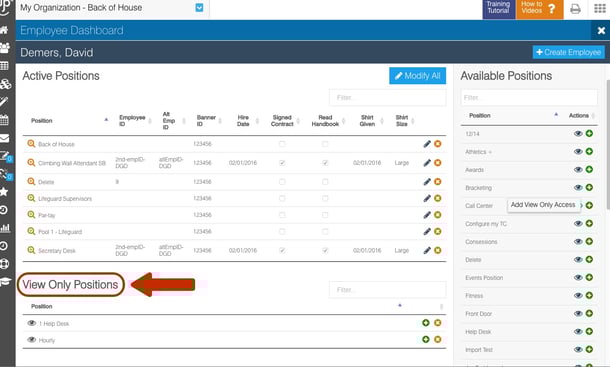The image size is (610, 367).
Task: Add Help Desk position with green plus
Action: 589,331
